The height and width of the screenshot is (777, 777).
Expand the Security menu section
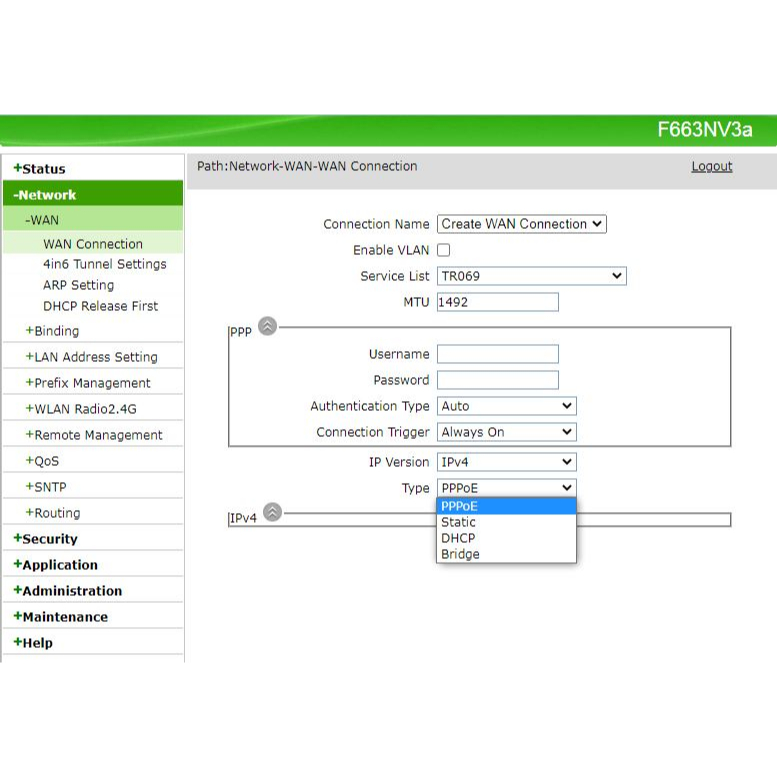[x=45, y=539]
